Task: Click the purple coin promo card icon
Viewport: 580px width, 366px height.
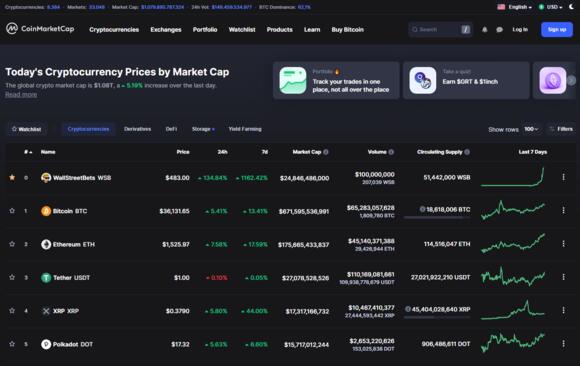Action: 553,80
